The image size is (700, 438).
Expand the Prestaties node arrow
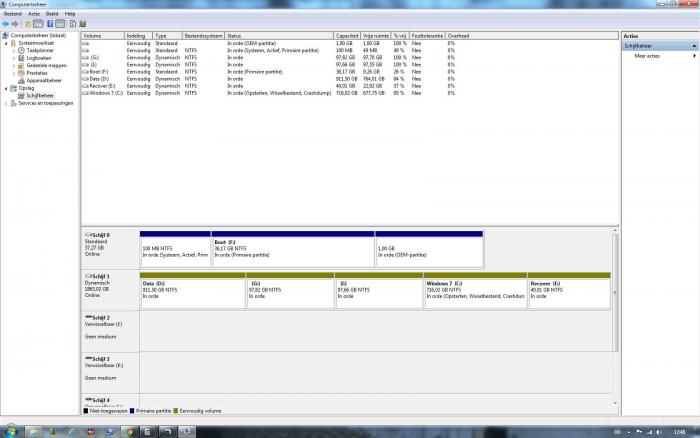(x=14, y=73)
